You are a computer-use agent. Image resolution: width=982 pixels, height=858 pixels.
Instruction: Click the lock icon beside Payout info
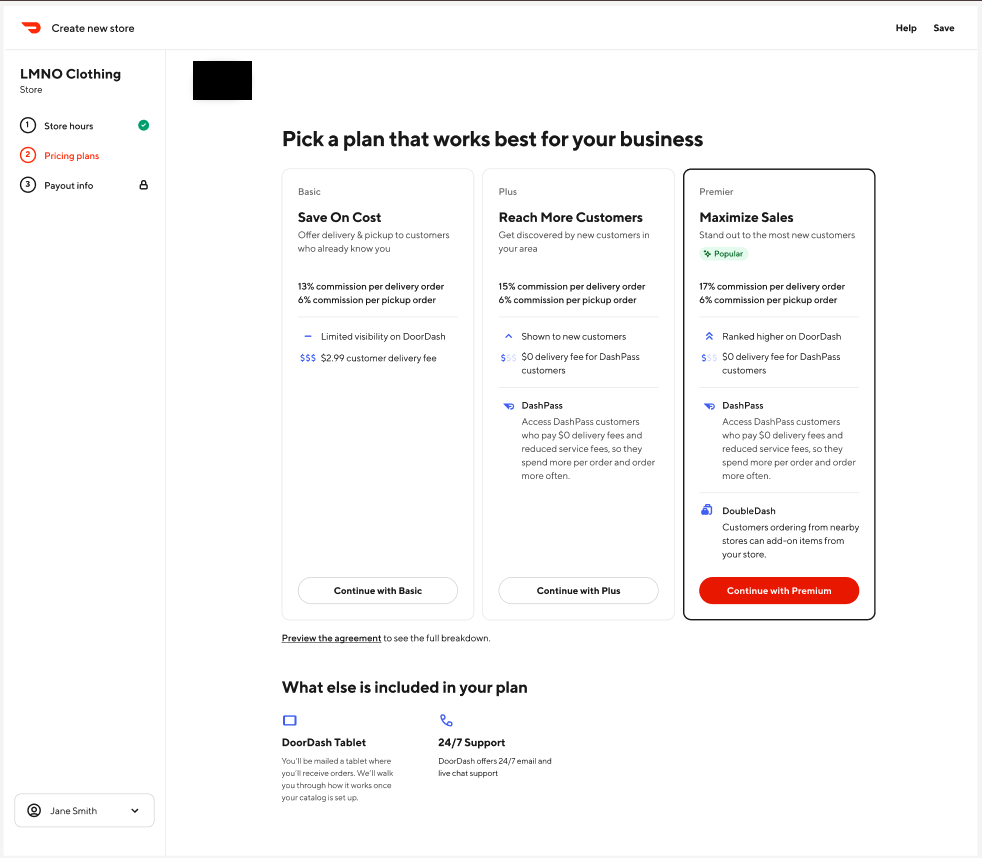click(x=143, y=185)
